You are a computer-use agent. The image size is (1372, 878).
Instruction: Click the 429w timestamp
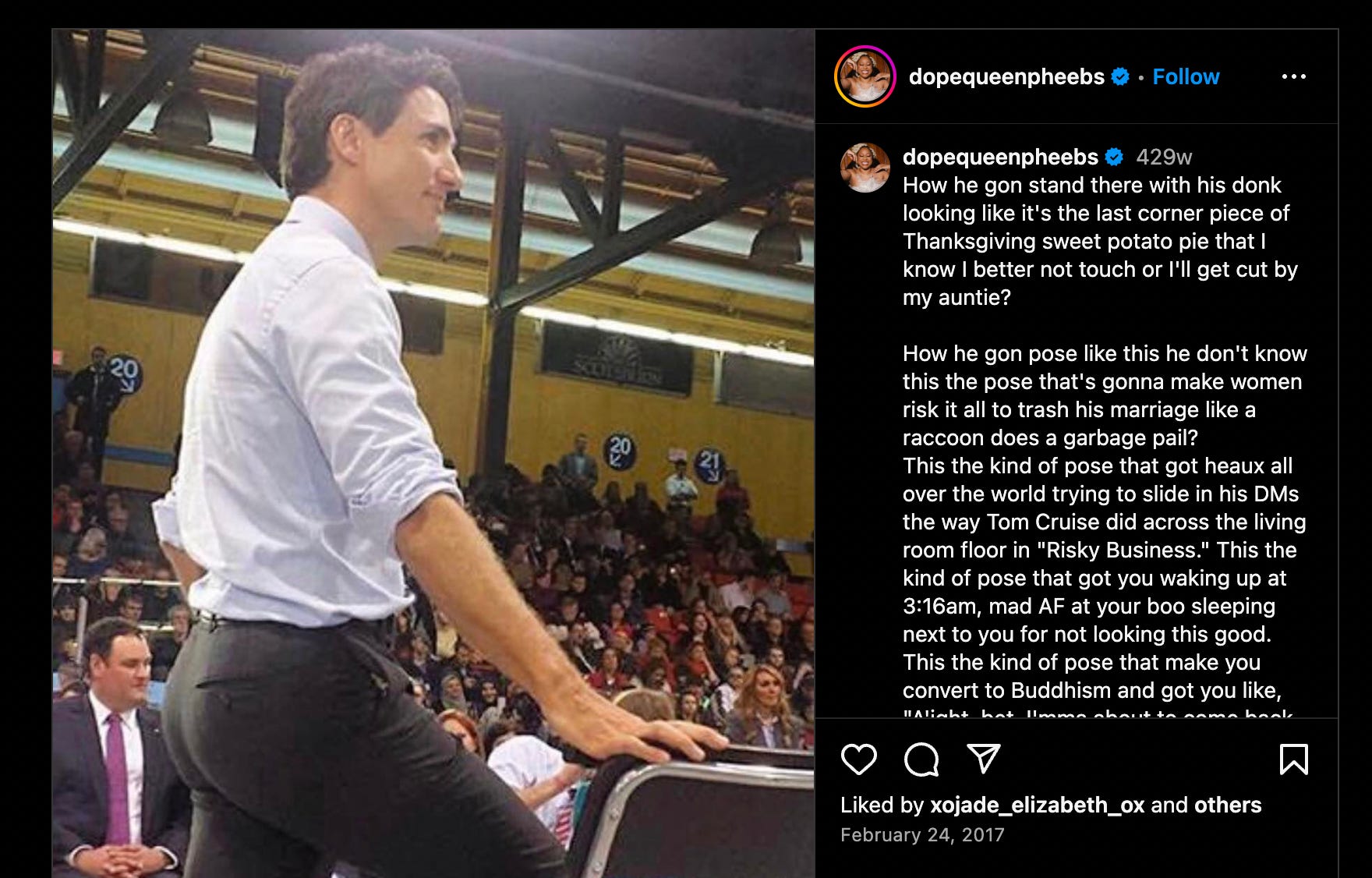1164,157
